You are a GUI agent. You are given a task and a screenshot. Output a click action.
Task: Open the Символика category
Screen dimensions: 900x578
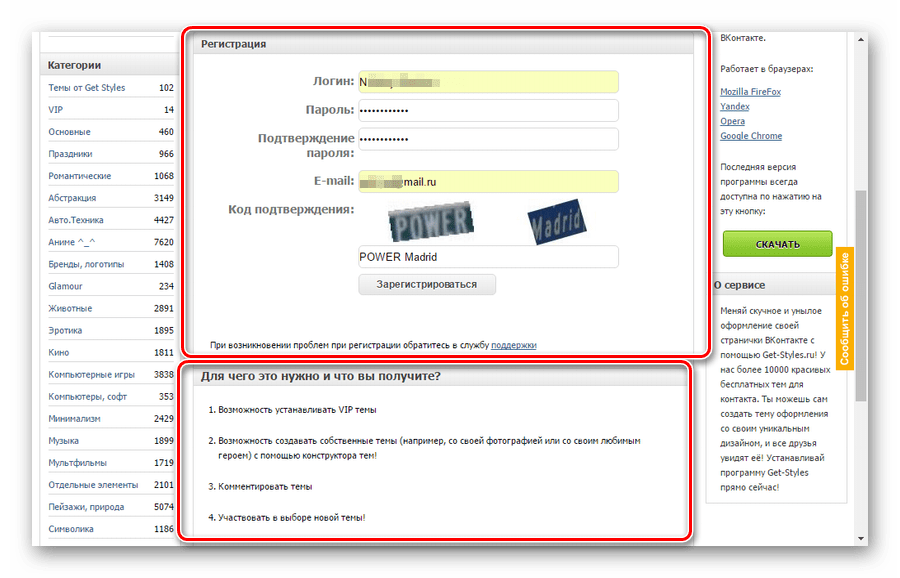(71, 529)
